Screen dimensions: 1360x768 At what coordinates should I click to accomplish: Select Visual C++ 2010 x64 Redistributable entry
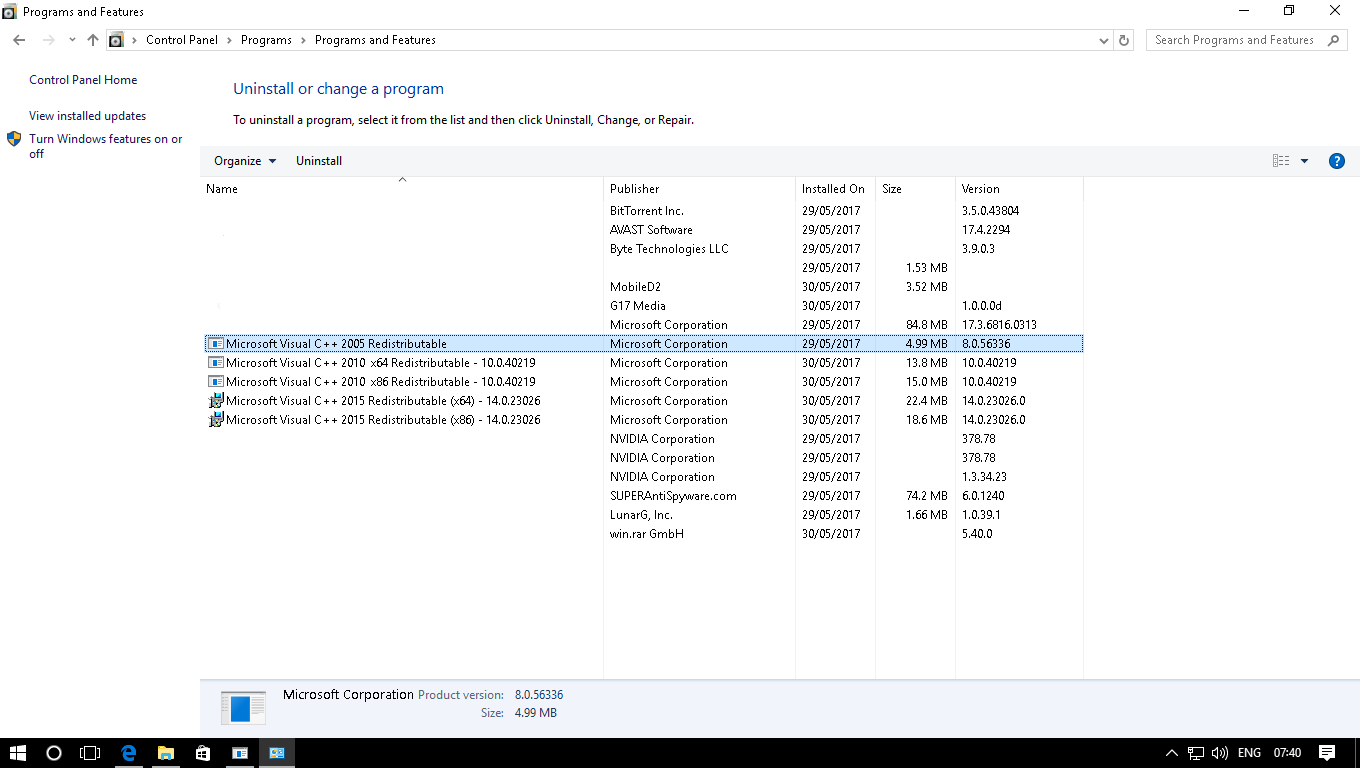click(644, 363)
